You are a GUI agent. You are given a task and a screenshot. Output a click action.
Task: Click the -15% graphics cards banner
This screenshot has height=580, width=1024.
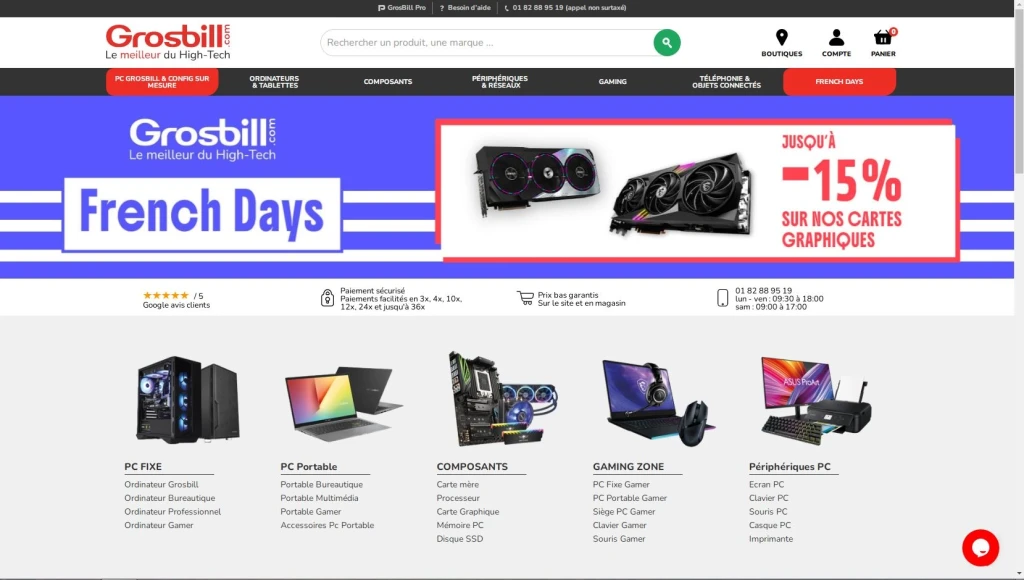[697, 190]
